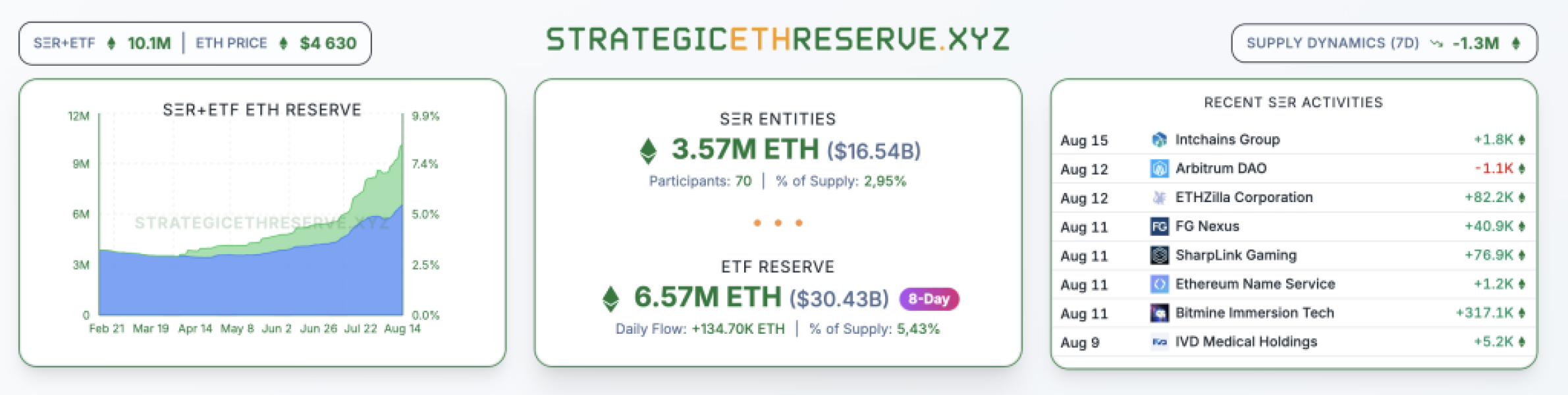The height and width of the screenshot is (395, 1568).
Task: Click the Bitmine Immersion Tech logo icon
Action: pyautogui.click(x=1159, y=313)
